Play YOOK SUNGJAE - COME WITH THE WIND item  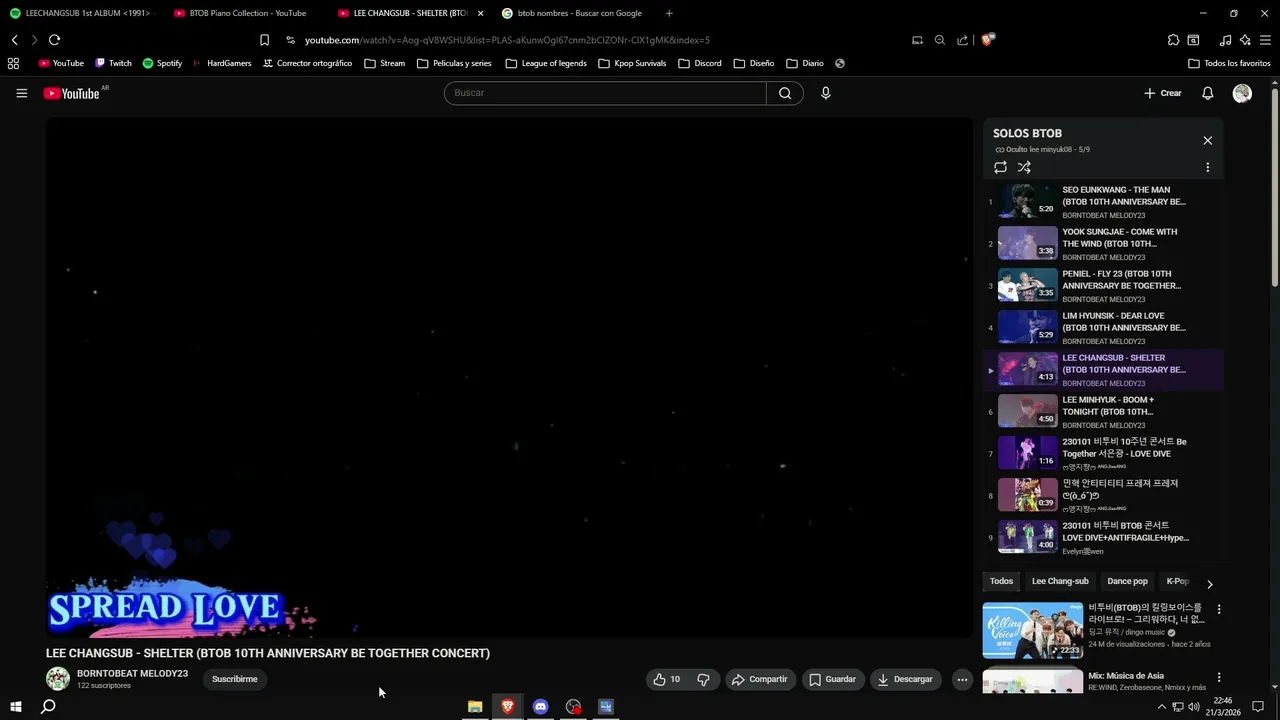tap(1103, 244)
